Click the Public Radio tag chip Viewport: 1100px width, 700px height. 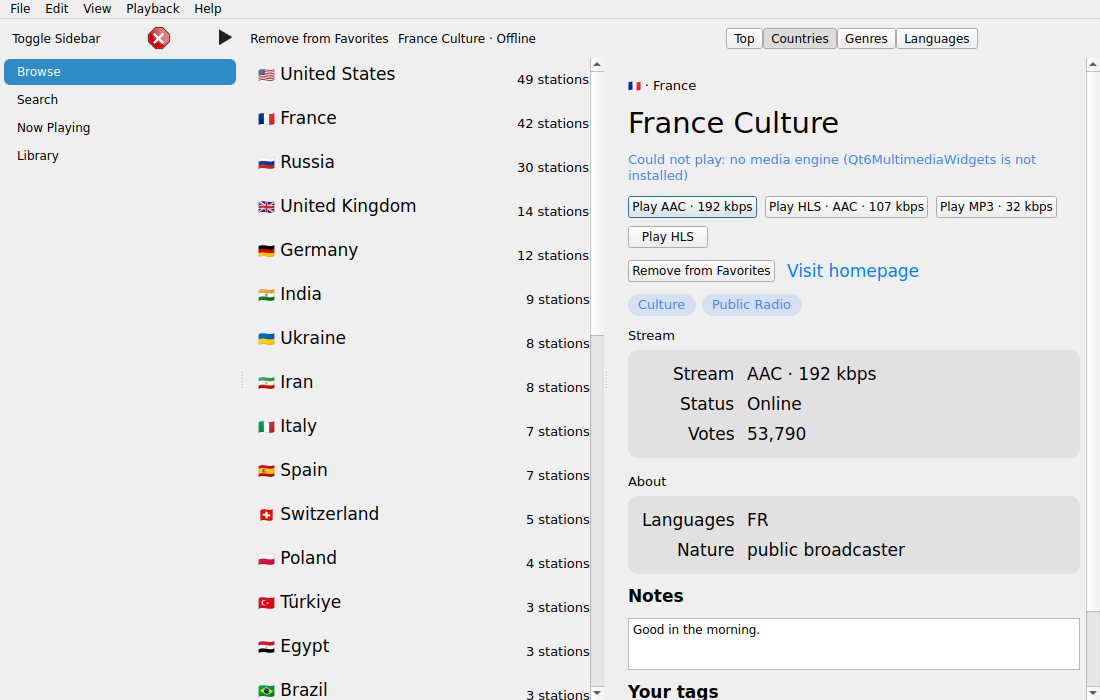(x=751, y=304)
